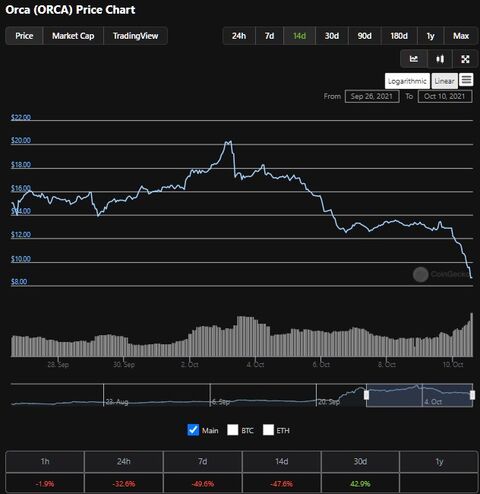This screenshot has width=480, height=494.
Task: Open the TradingView tab
Action: click(x=135, y=36)
